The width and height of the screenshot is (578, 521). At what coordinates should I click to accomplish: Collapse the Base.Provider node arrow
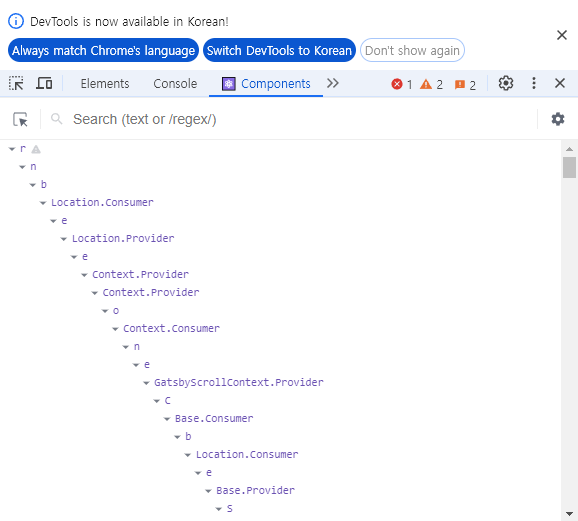[208, 491]
